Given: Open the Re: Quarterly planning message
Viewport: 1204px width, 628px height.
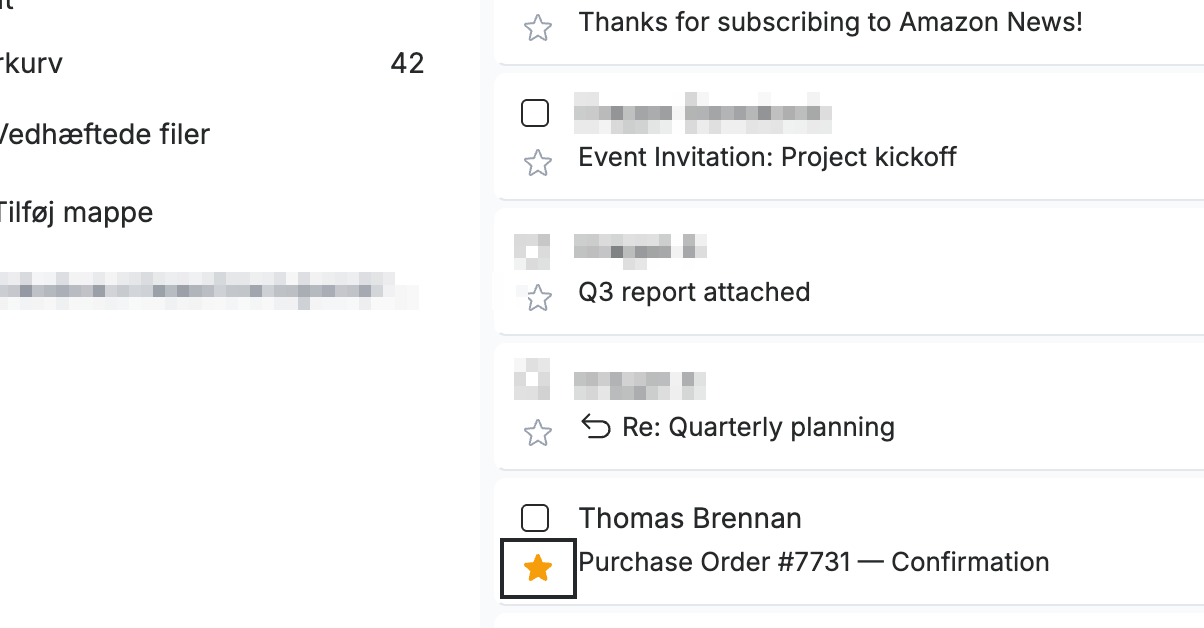Looking at the screenshot, I should (758, 427).
